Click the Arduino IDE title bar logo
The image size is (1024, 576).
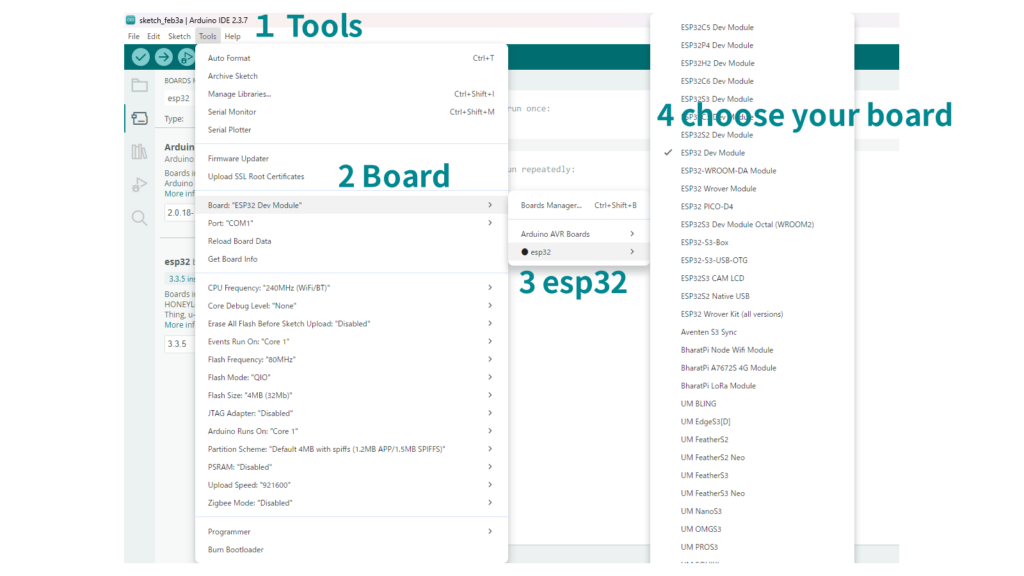131,20
